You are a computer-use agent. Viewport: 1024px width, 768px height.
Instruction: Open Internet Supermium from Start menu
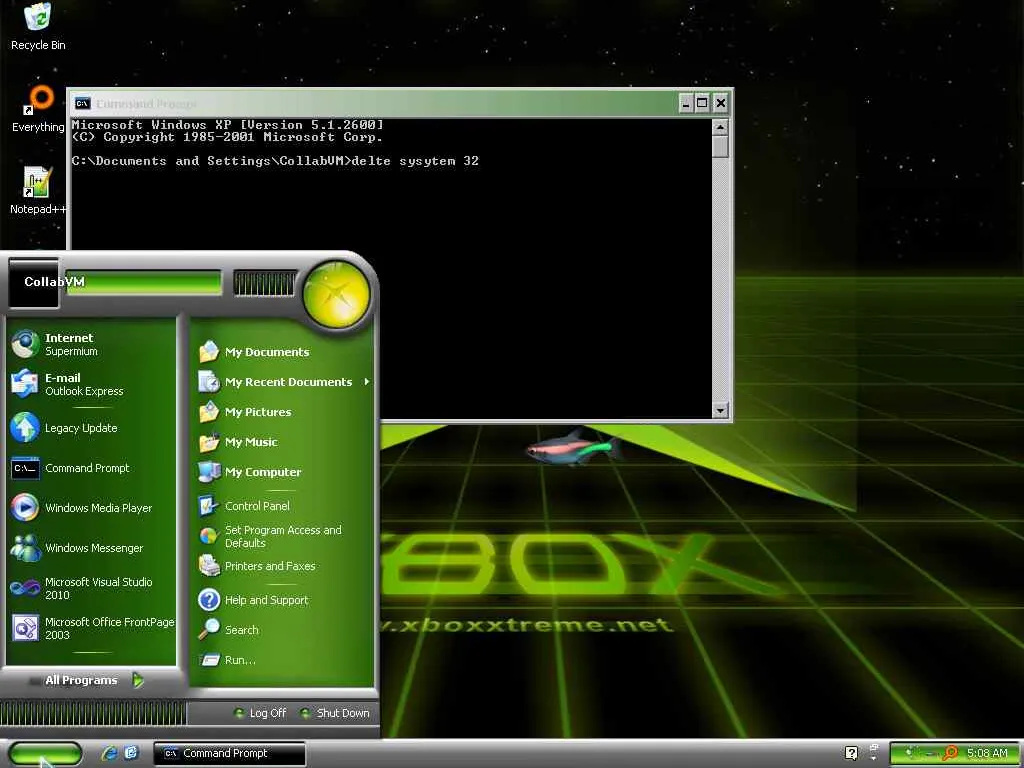click(91, 344)
